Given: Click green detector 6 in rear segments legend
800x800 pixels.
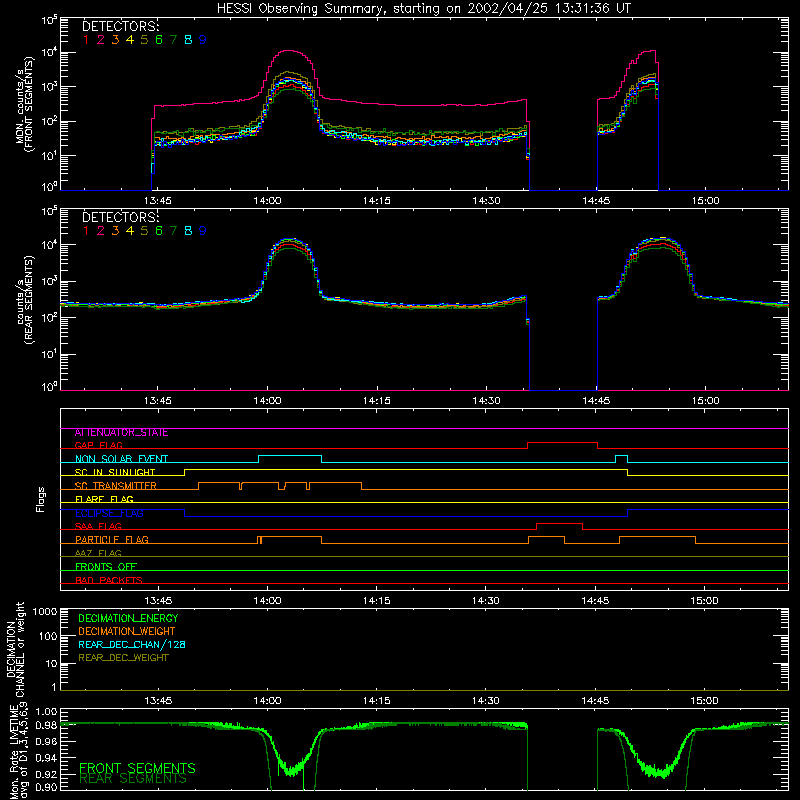Looking at the screenshot, I should coord(159,231).
